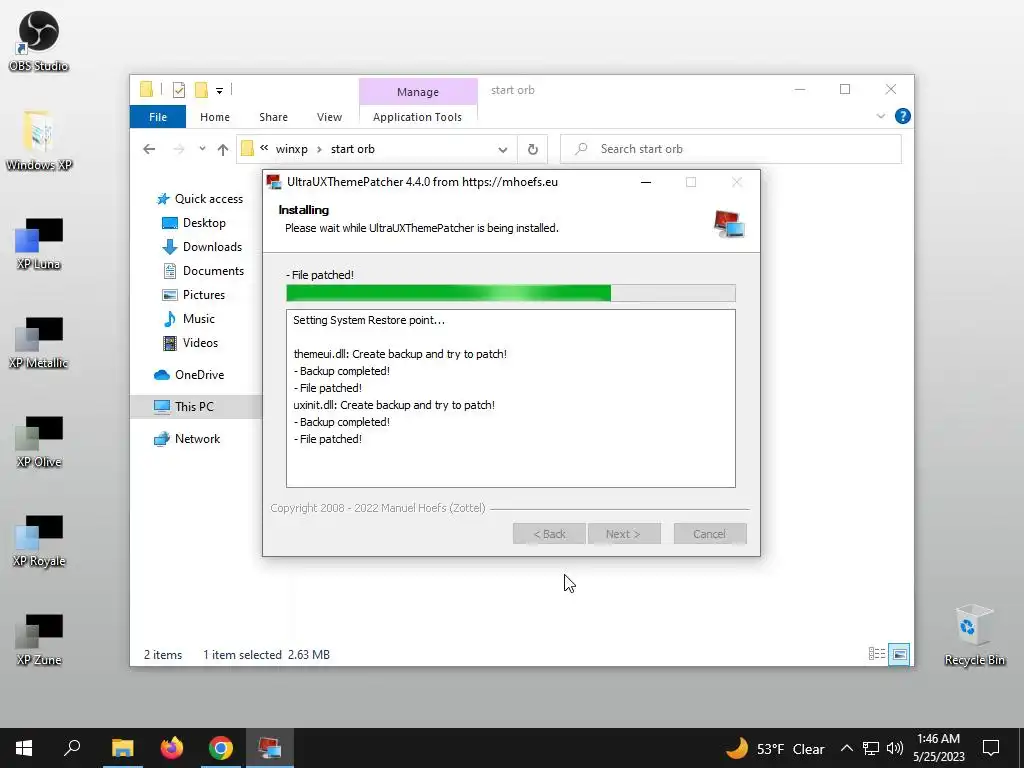The height and width of the screenshot is (768, 1024).
Task: Go up one folder level in Explorer
Action: click(223, 149)
